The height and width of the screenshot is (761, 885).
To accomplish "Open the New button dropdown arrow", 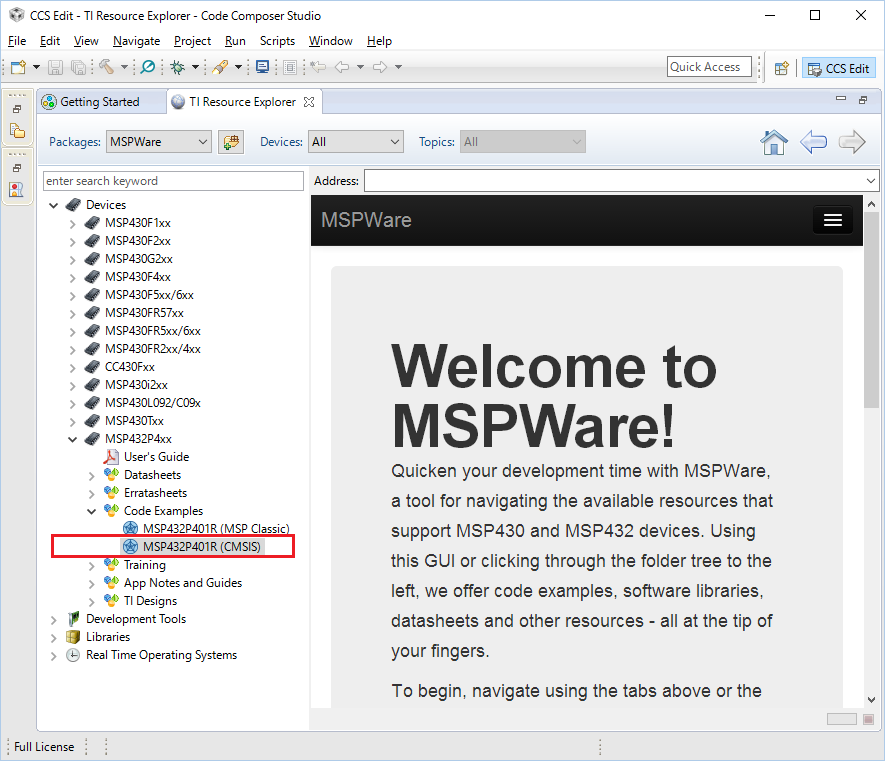I will click(37, 67).
